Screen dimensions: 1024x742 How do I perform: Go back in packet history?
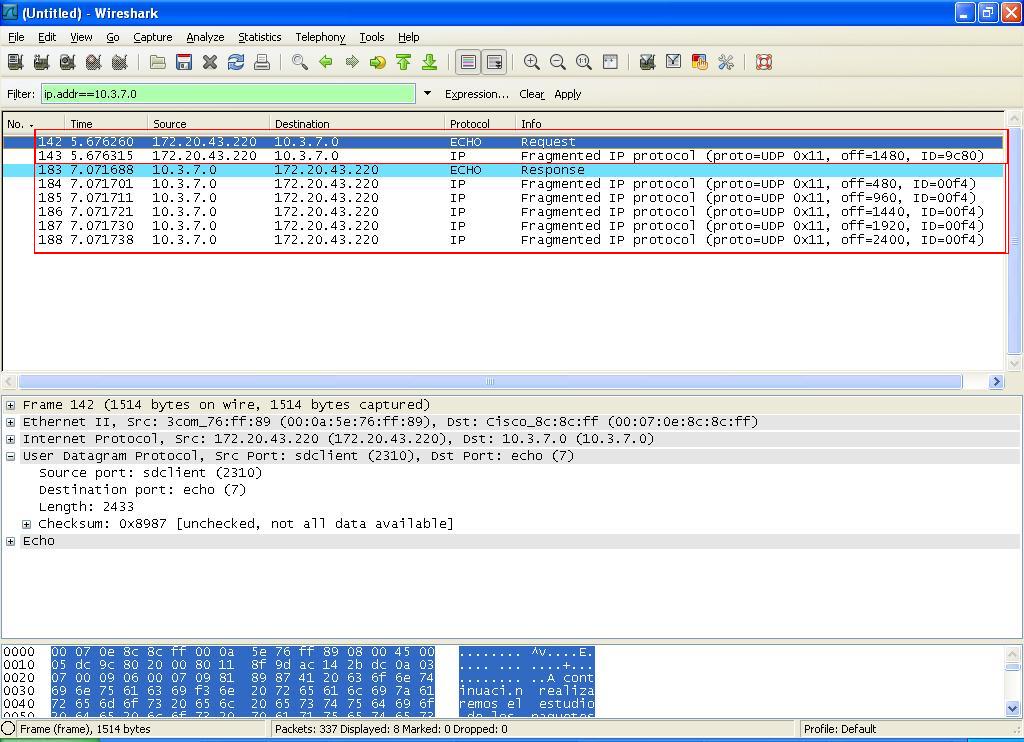[326, 62]
